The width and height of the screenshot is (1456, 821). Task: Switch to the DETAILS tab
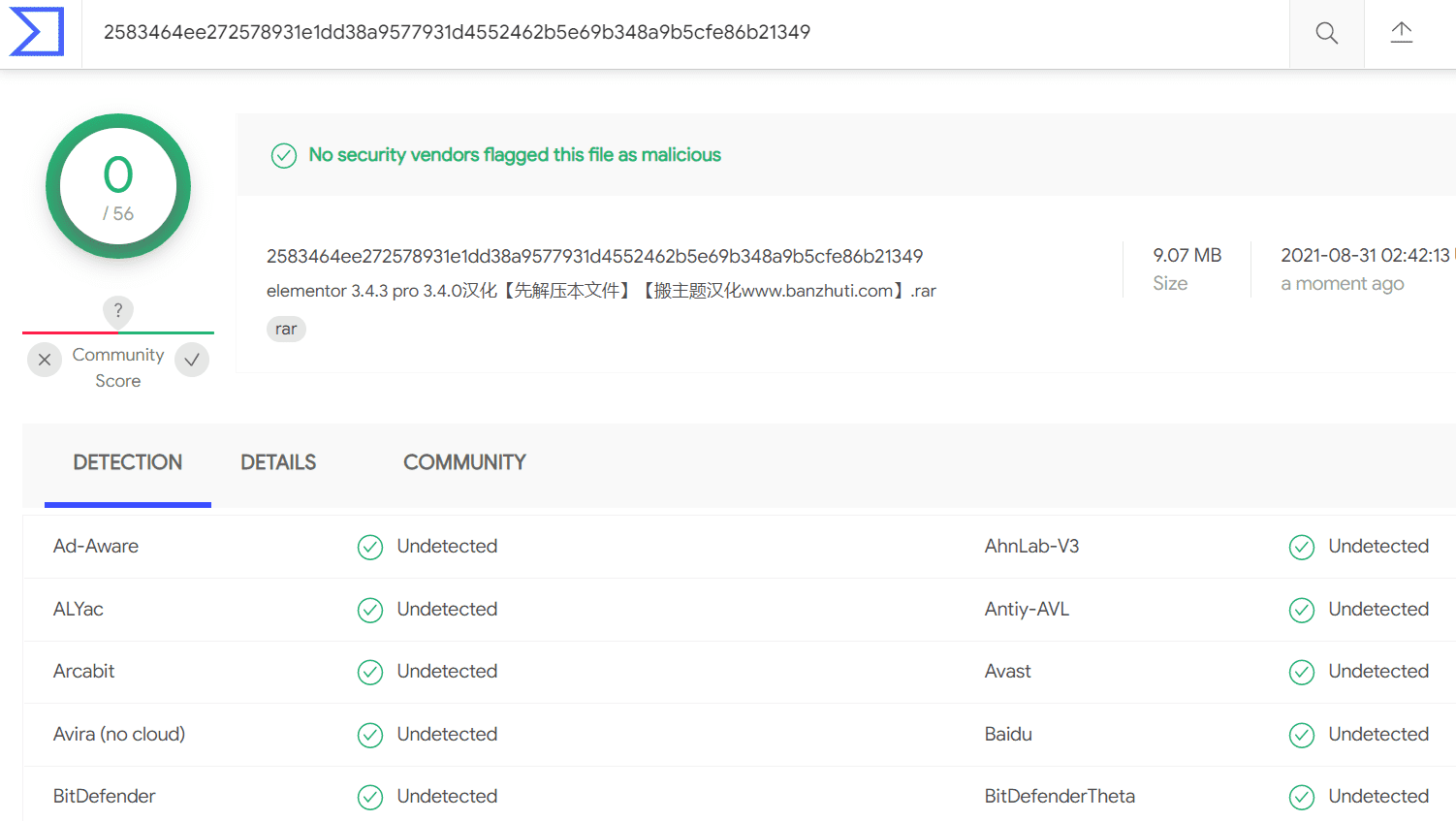pos(278,462)
